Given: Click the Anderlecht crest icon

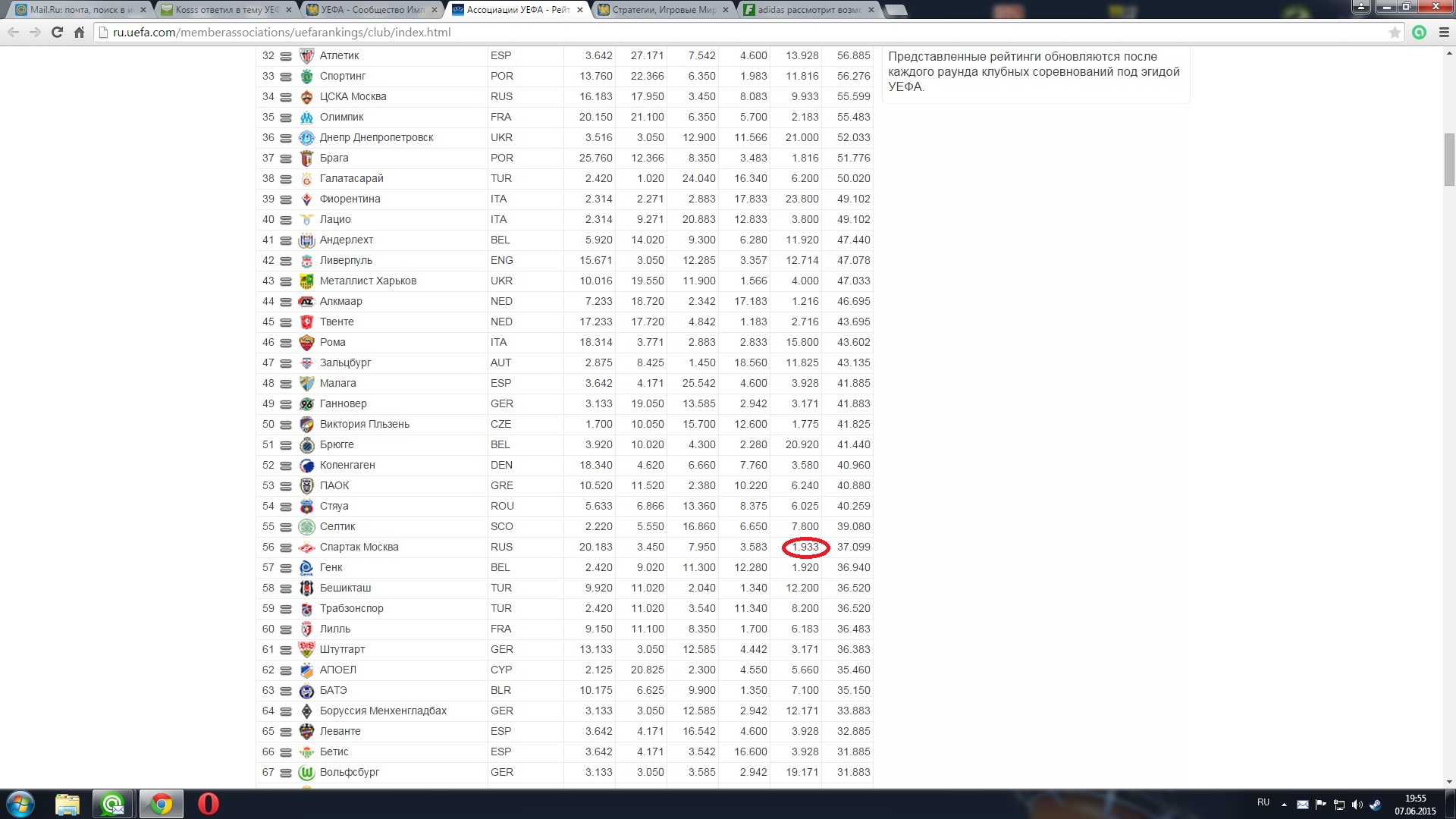Looking at the screenshot, I should pyautogui.click(x=306, y=240).
